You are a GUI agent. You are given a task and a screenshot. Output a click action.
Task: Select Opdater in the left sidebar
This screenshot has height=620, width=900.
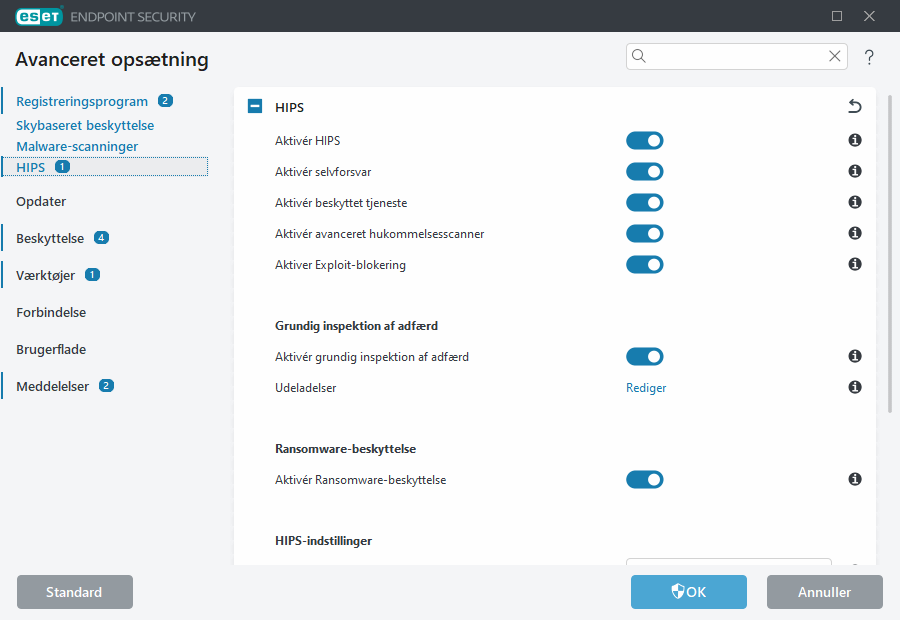tap(41, 201)
